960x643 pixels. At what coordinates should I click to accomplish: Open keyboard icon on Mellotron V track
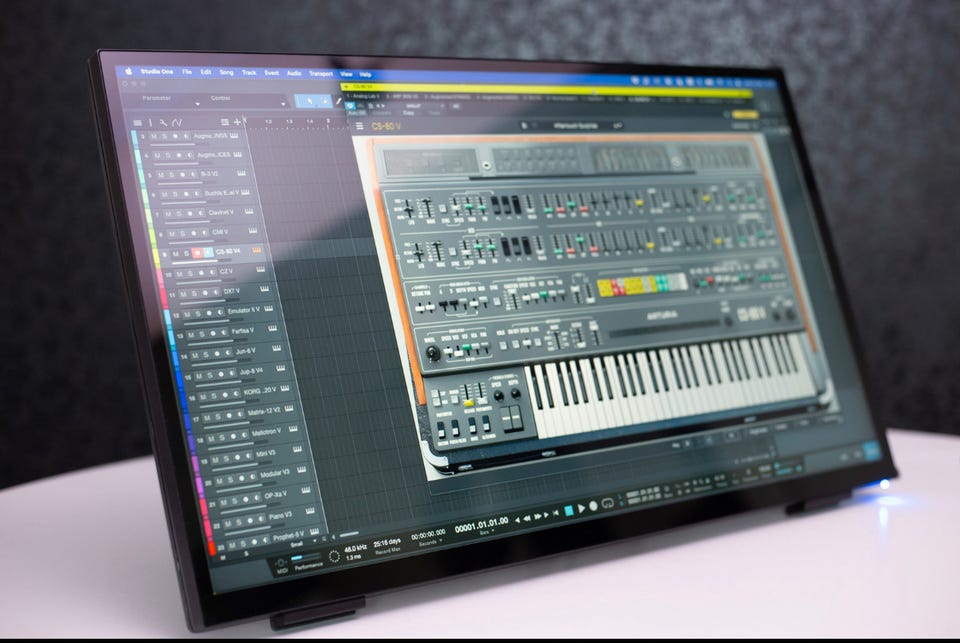point(293,429)
